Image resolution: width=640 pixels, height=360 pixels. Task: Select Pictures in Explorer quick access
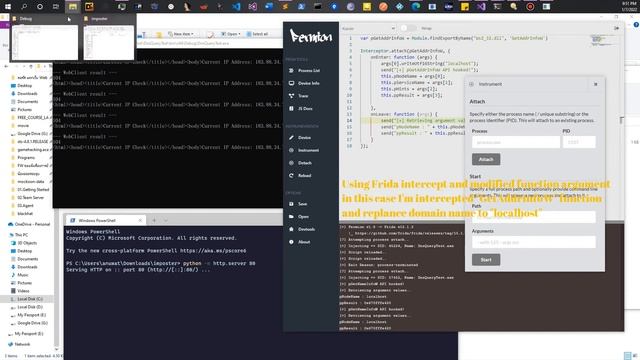tap(24, 109)
